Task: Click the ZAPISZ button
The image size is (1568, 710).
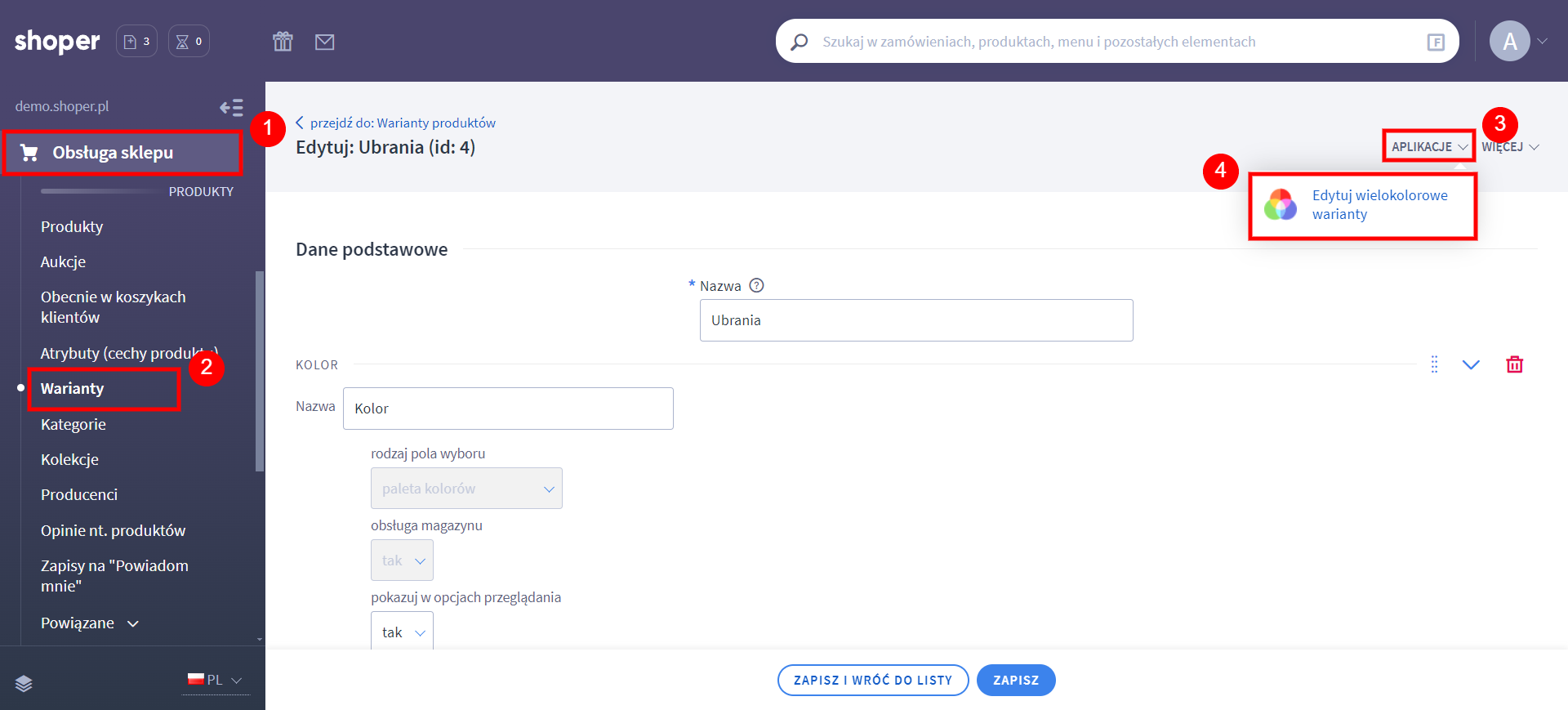Action: (1015, 681)
